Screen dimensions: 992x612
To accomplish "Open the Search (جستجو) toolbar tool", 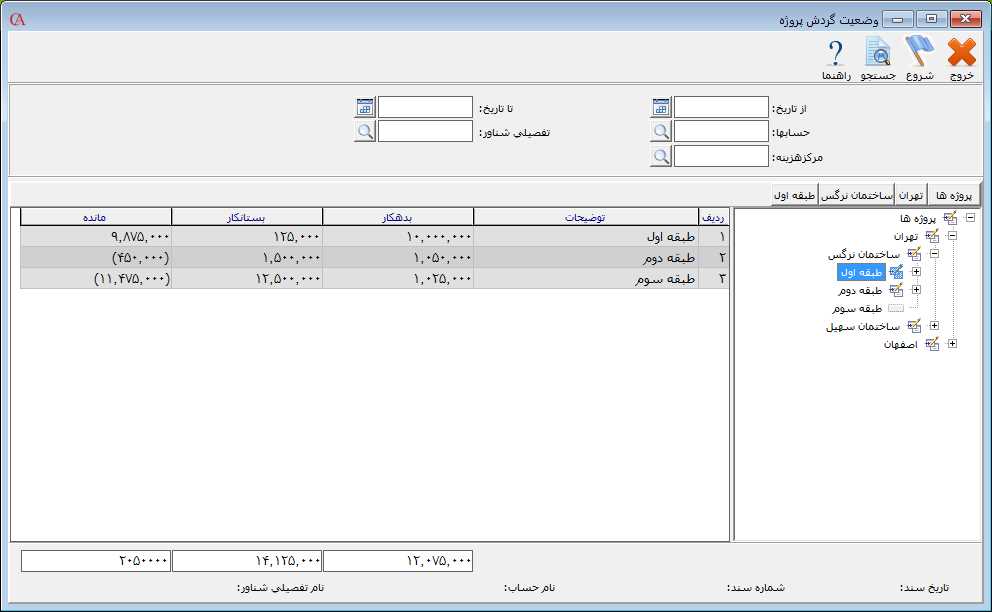I will pyautogui.click(x=877, y=58).
